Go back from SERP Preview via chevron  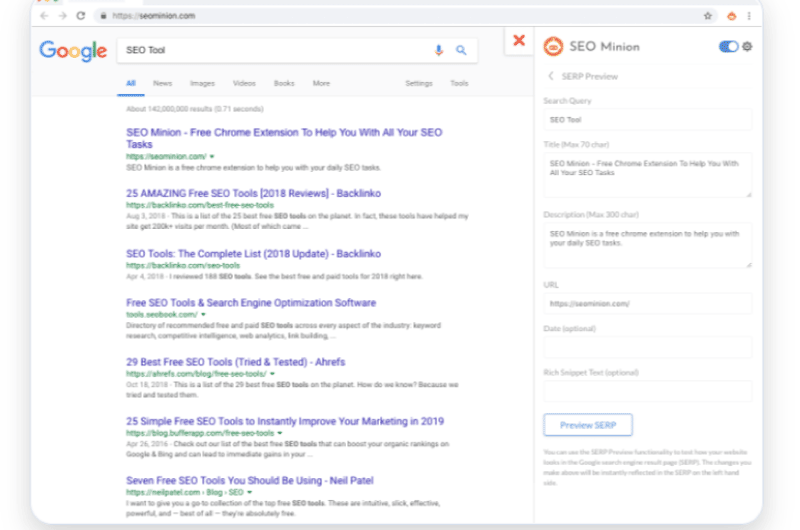coord(551,76)
